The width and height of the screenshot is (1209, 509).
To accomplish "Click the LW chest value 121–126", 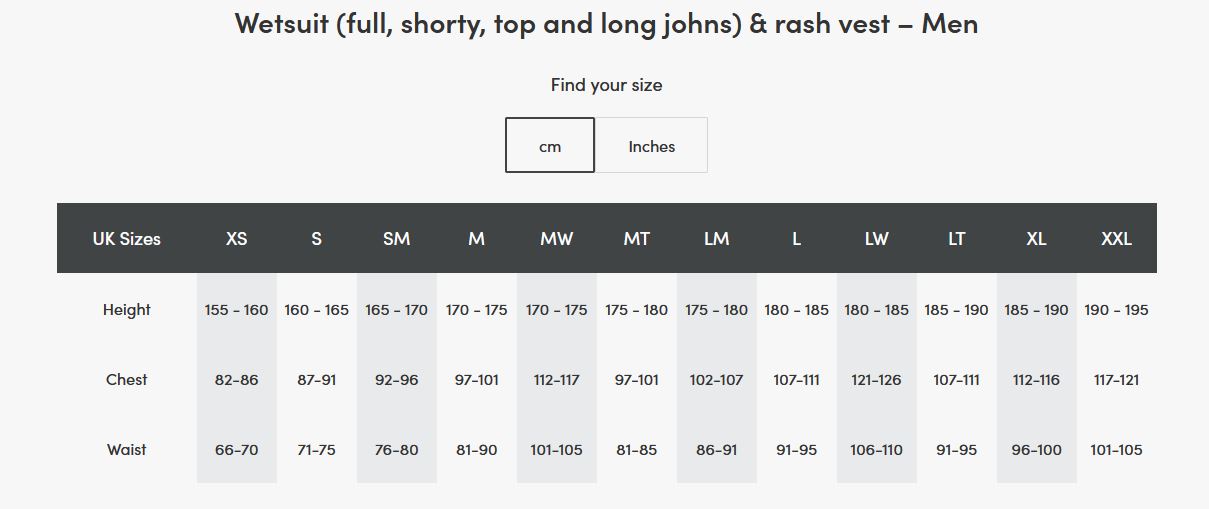I will [x=876, y=380].
